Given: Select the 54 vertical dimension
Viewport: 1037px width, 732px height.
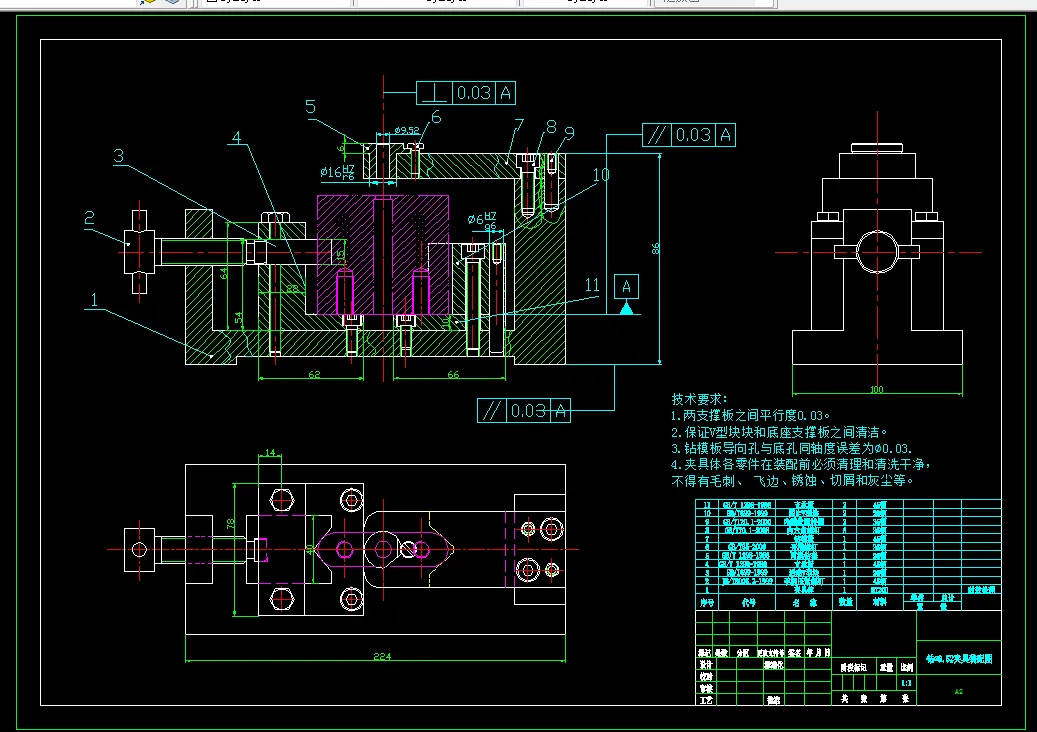Looking at the screenshot, I should [x=238, y=318].
